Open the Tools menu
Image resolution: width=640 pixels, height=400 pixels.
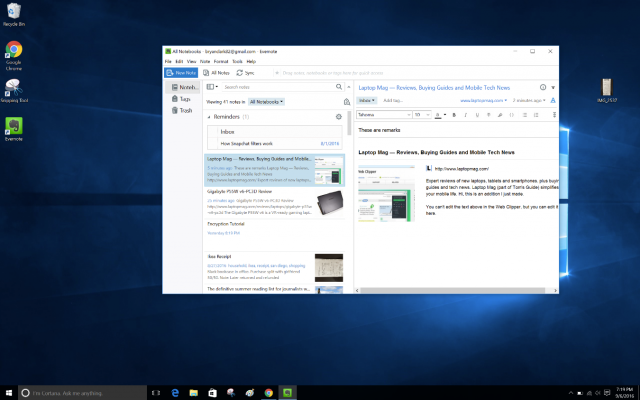pyautogui.click(x=238, y=61)
